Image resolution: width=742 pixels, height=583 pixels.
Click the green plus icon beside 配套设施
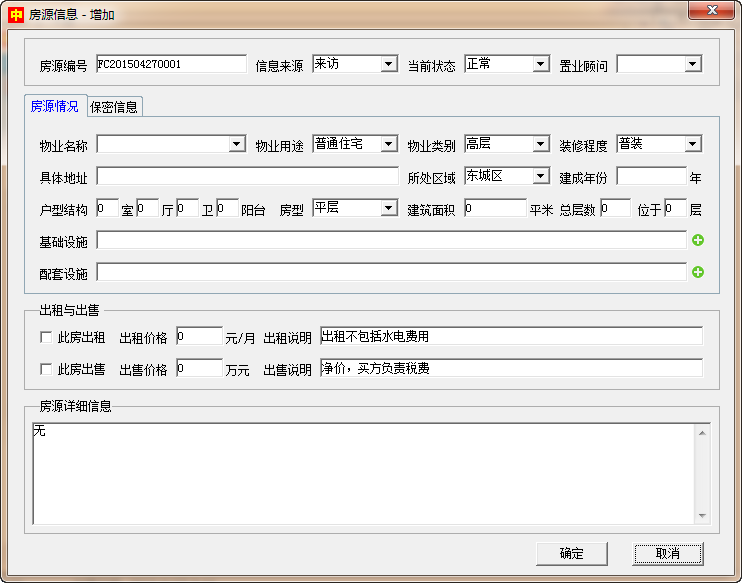(x=698, y=272)
